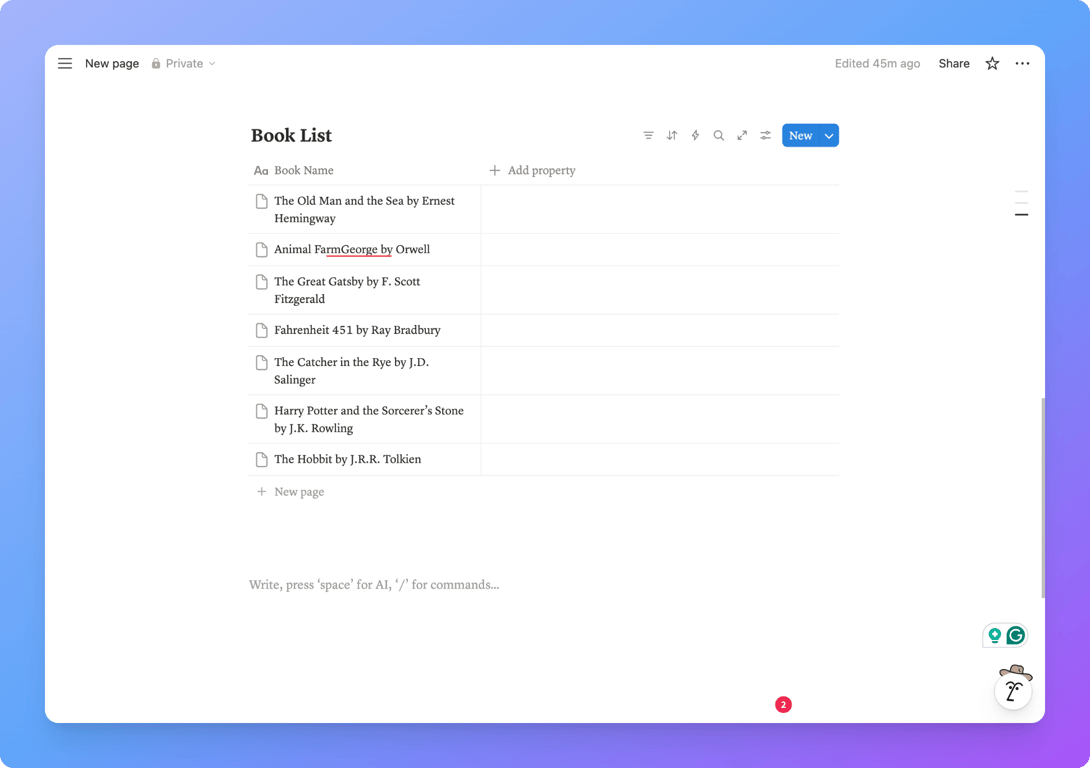Viewport: 1090px width, 768px height.
Task: Click the database search magnifier icon
Action: pyautogui.click(x=719, y=136)
